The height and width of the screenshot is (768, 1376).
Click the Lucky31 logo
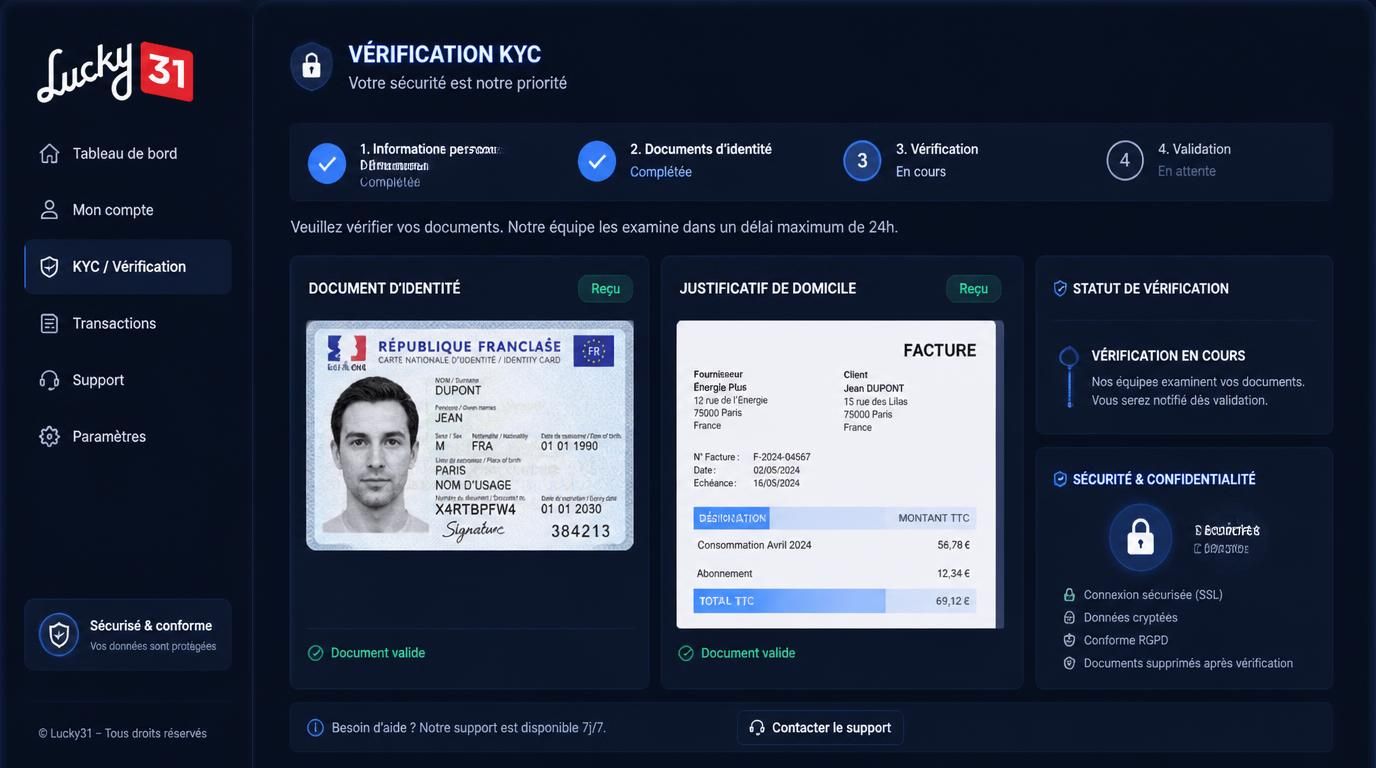click(115, 72)
